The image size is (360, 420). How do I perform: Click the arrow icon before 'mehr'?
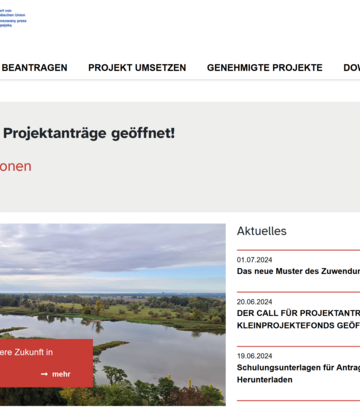pyautogui.click(x=44, y=374)
